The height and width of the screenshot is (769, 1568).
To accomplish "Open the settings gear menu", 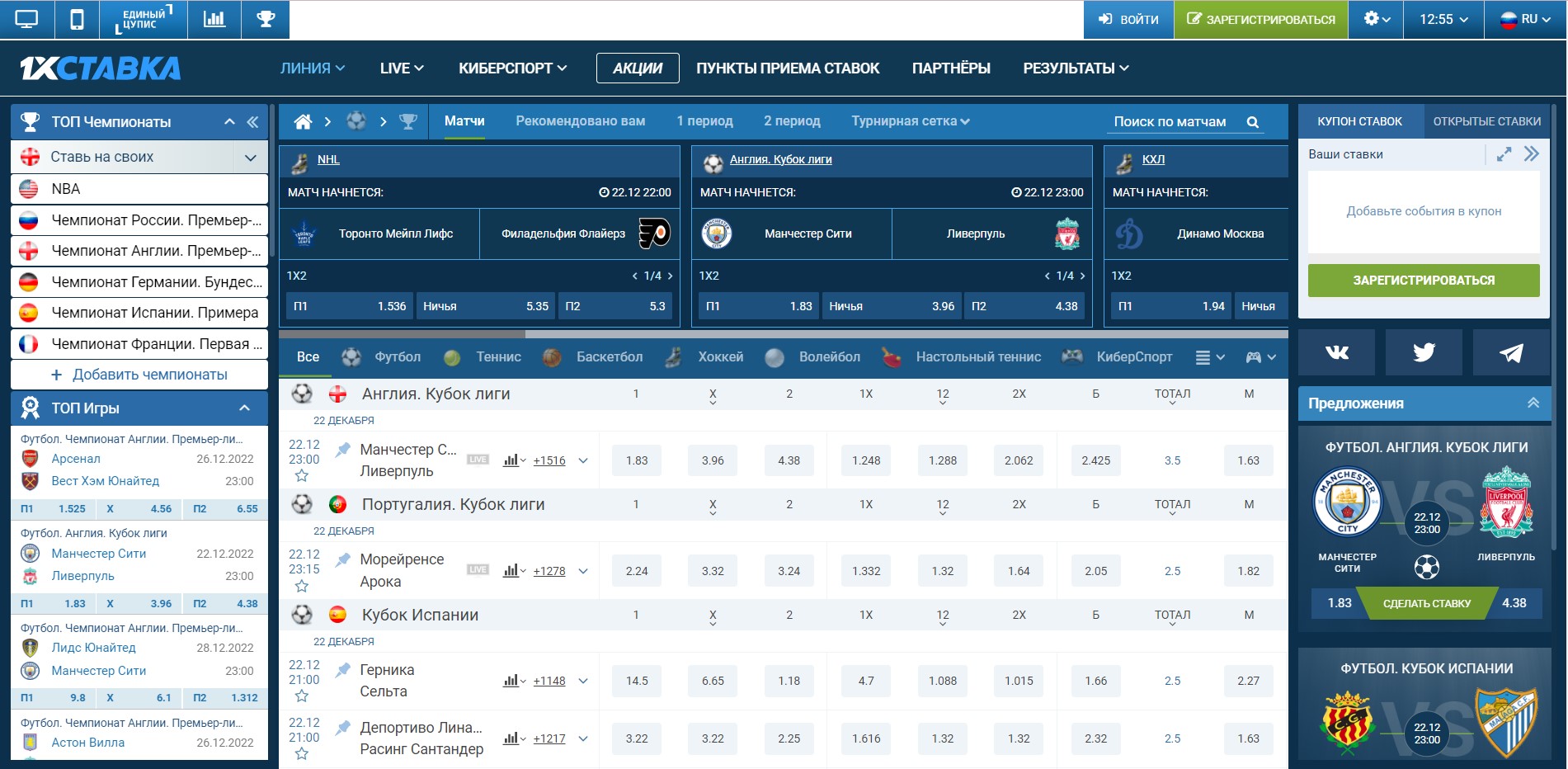I will pyautogui.click(x=1377, y=19).
